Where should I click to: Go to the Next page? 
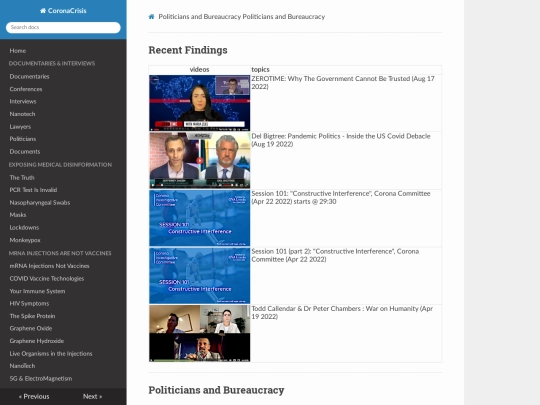[92, 396]
